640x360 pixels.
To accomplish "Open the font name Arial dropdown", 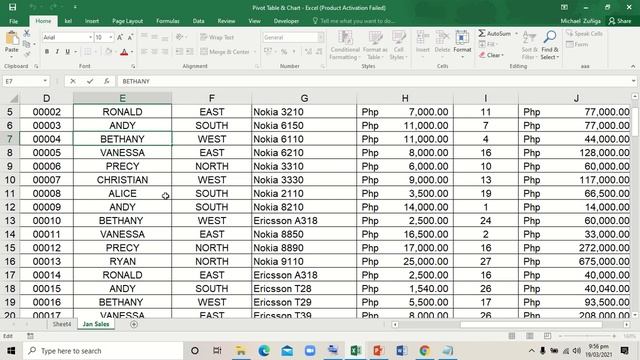I will pyautogui.click(x=90, y=37).
